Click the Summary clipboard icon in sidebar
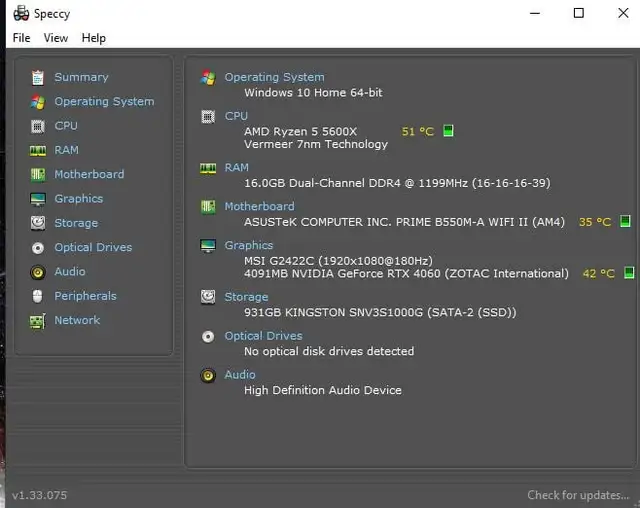The image size is (640, 508). pos(38,78)
